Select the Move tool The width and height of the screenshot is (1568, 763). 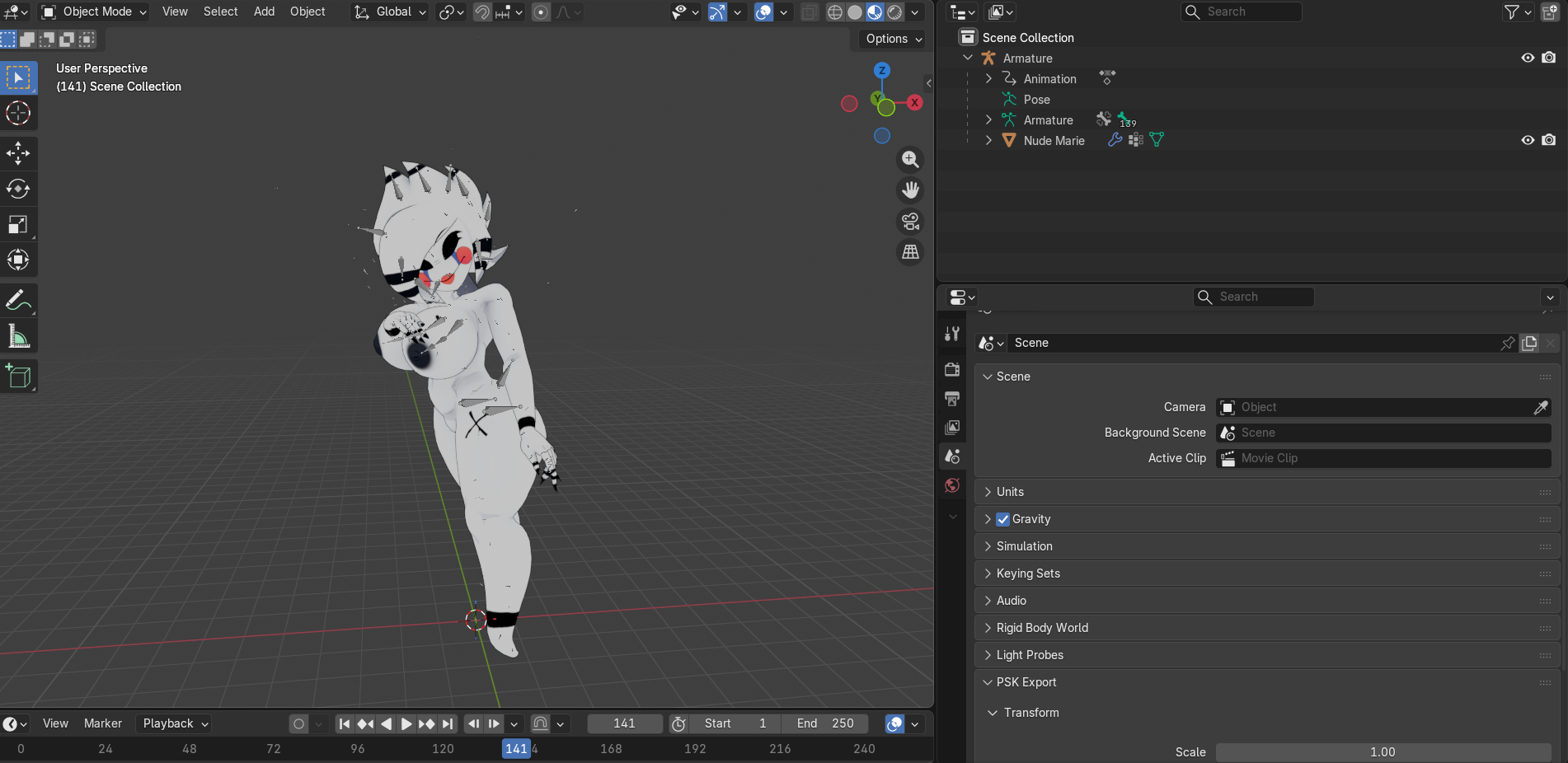point(18,152)
